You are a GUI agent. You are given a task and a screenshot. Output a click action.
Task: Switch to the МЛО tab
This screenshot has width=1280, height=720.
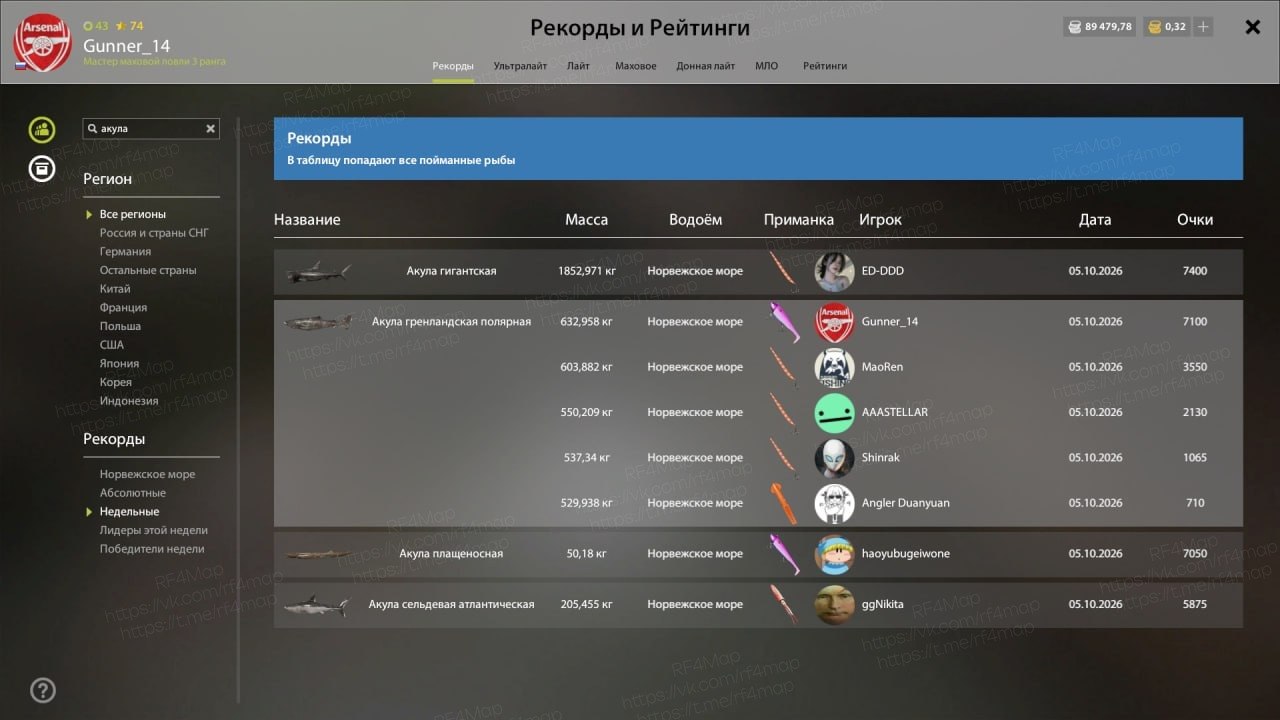(767, 66)
